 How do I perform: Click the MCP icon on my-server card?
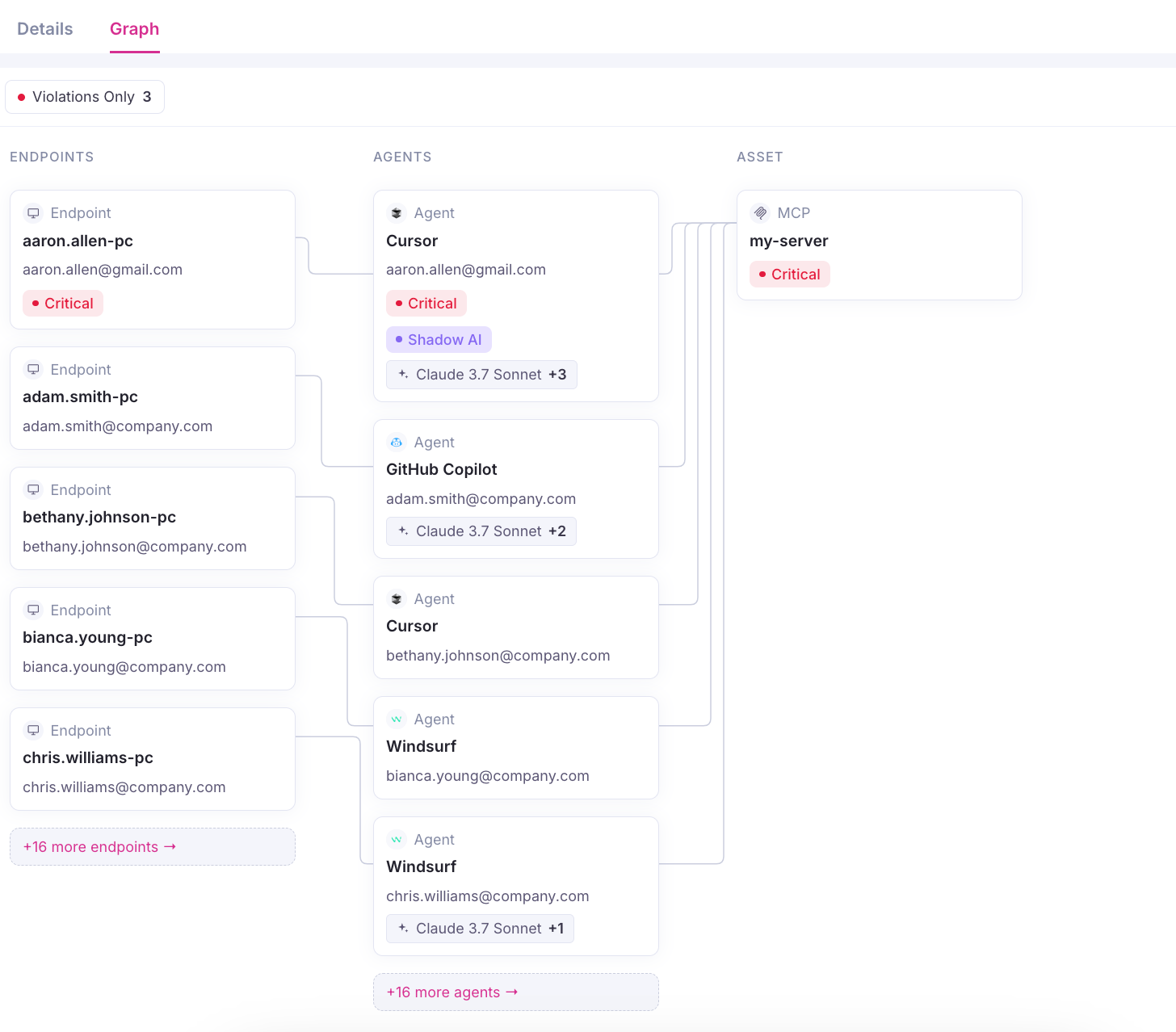(x=760, y=213)
